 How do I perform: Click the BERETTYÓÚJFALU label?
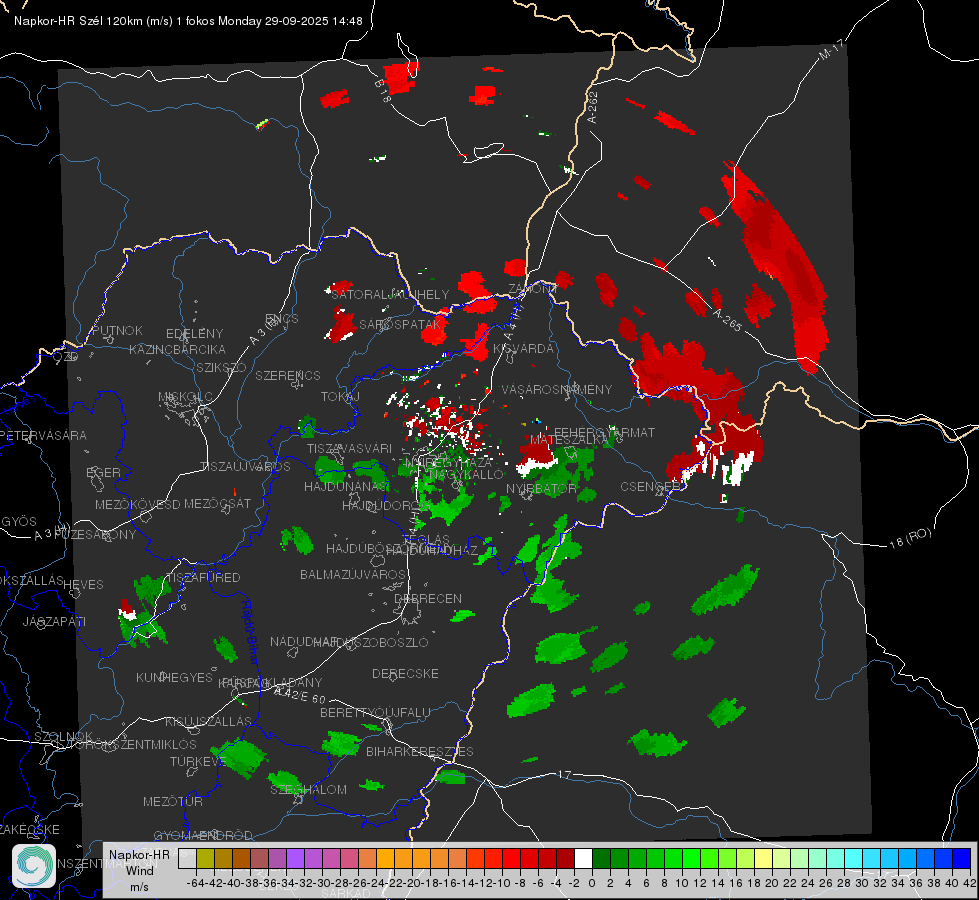(x=375, y=713)
